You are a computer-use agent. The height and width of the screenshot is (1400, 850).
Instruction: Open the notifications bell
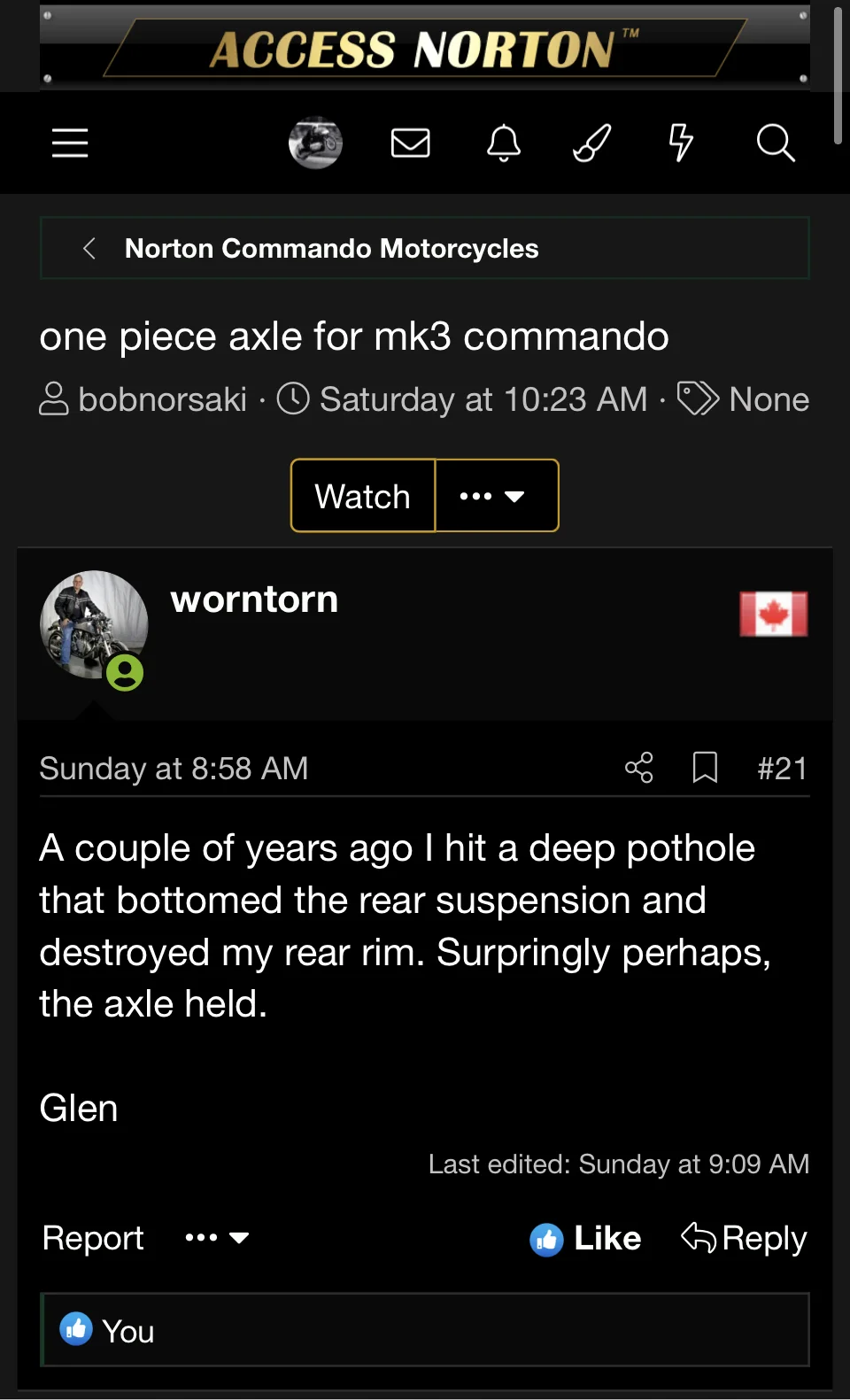tap(504, 143)
